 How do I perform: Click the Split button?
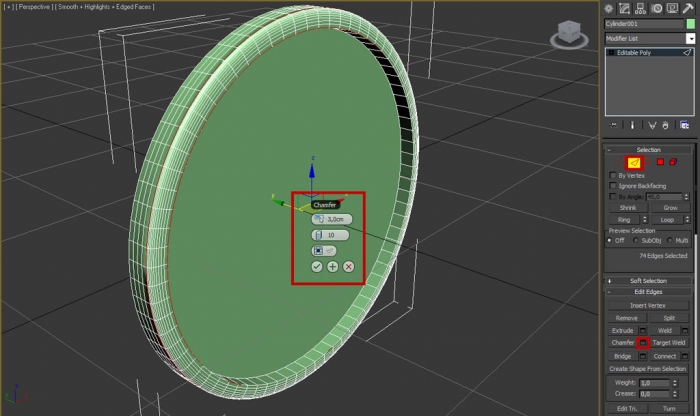(669, 318)
